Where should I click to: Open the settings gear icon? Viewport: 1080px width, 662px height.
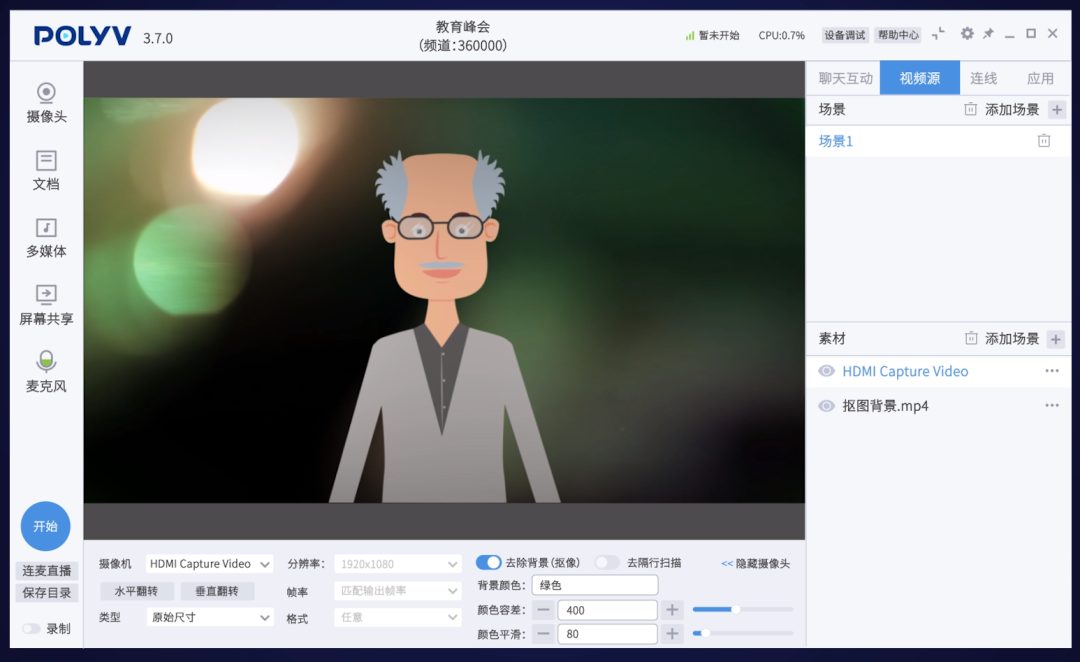(966, 33)
